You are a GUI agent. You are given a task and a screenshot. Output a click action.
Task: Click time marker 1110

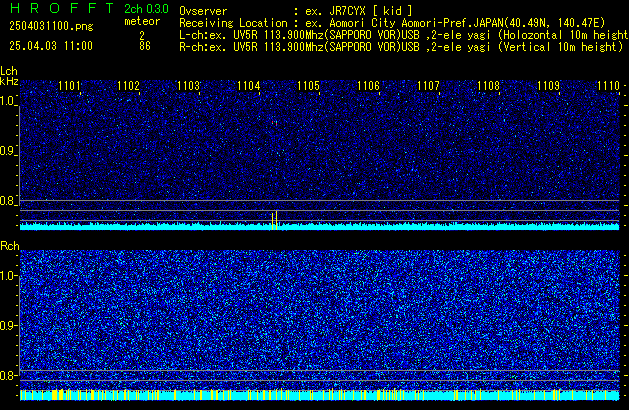pyautogui.click(x=609, y=86)
